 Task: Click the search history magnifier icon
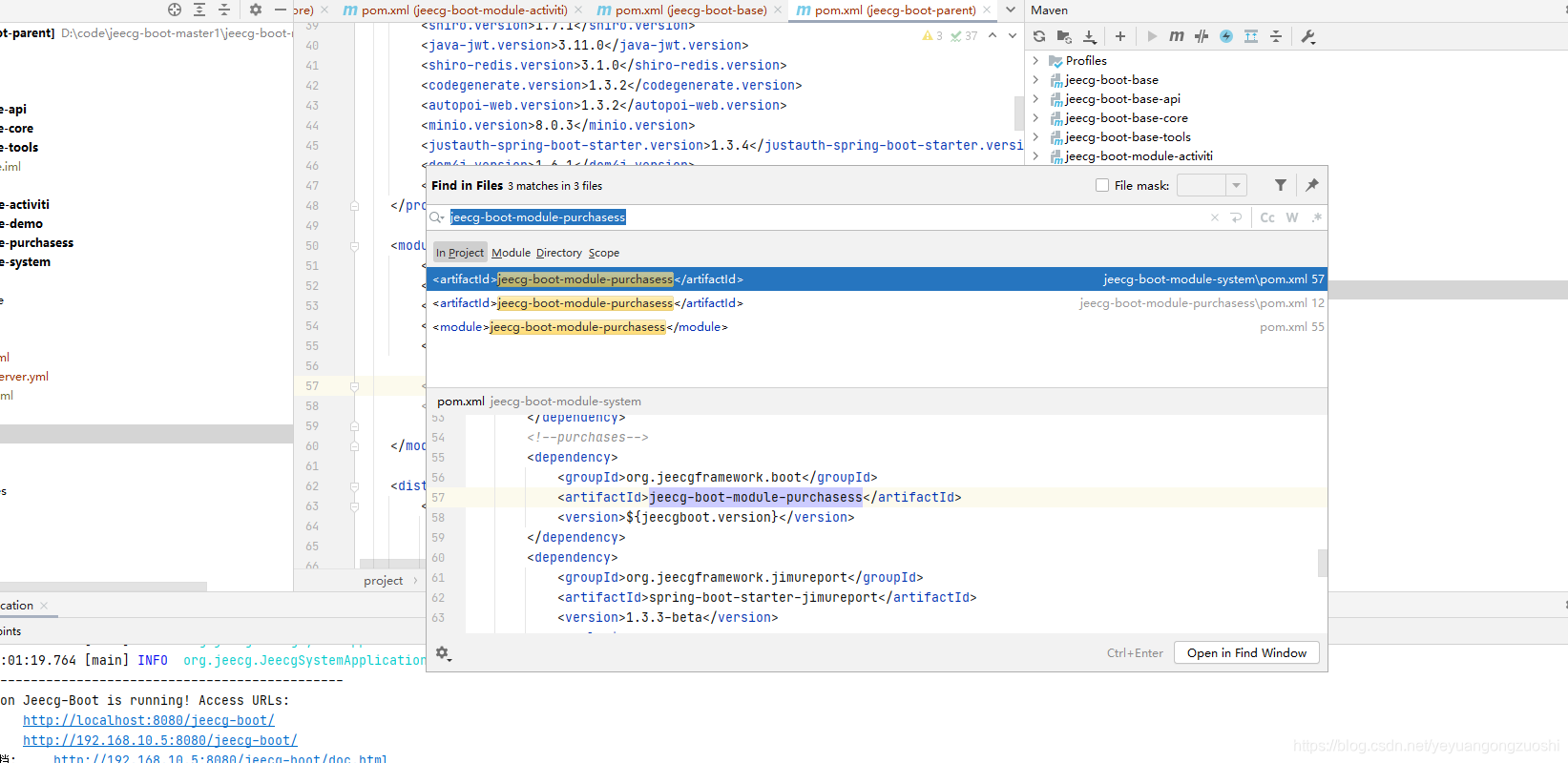point(437,217)
